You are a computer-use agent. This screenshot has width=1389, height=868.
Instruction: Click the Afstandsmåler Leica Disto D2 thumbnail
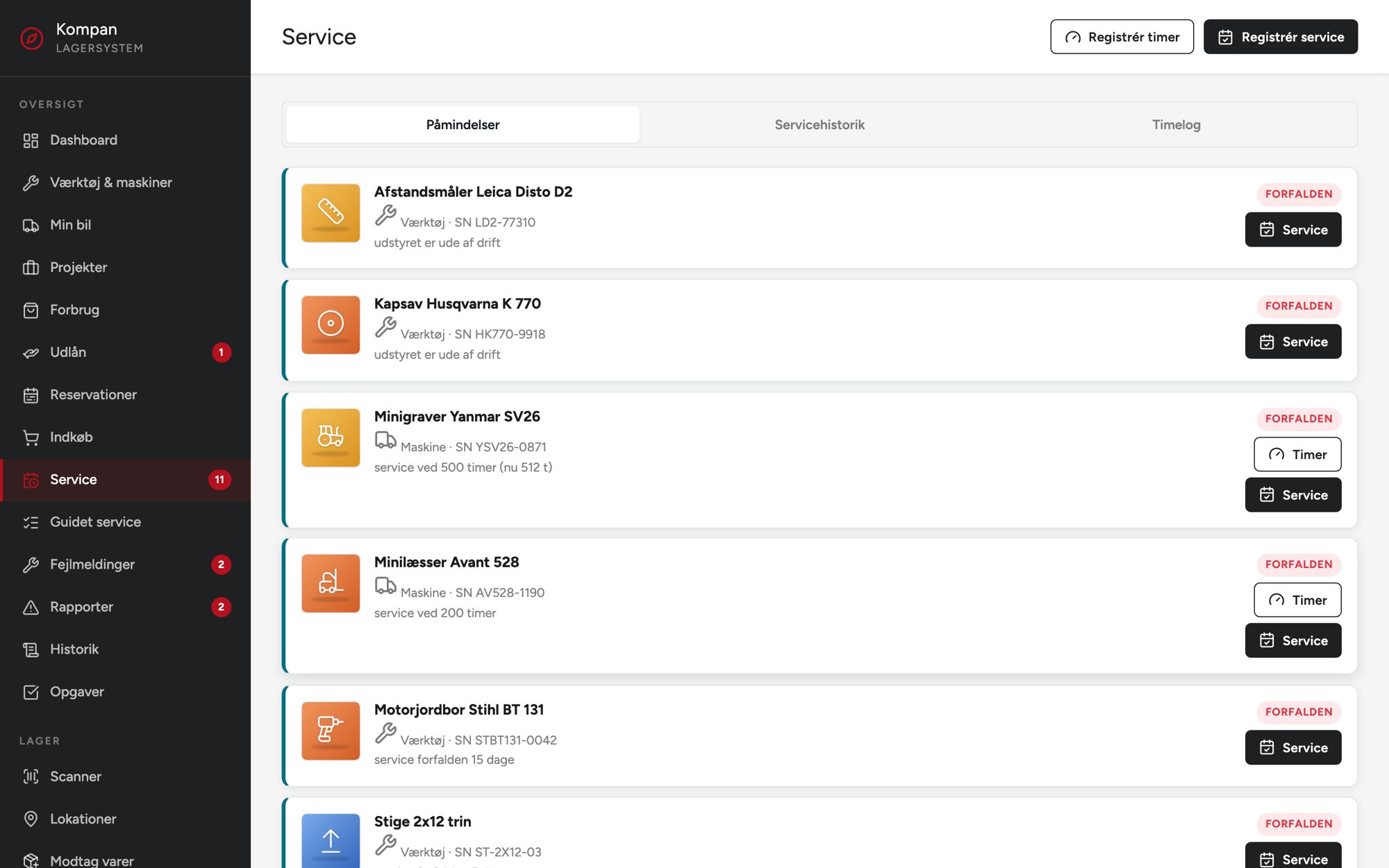tap(331, 212)
